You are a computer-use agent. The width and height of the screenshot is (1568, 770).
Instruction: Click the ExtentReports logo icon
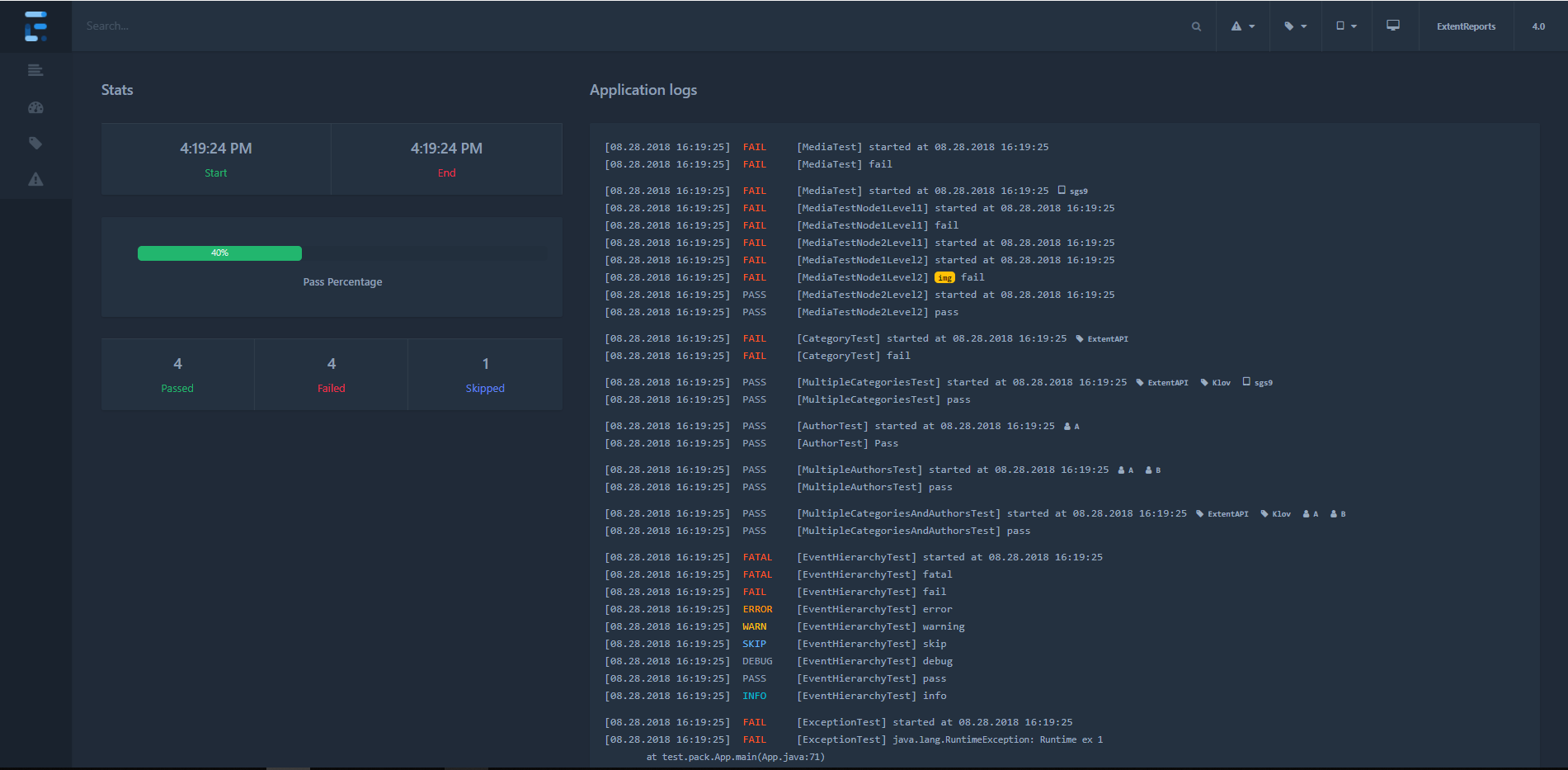click(x=35, y=26)
